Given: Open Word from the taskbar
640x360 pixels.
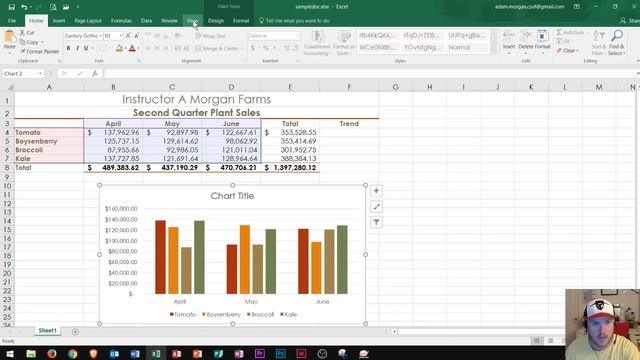Looking at the screenshot, I should 135,353.
